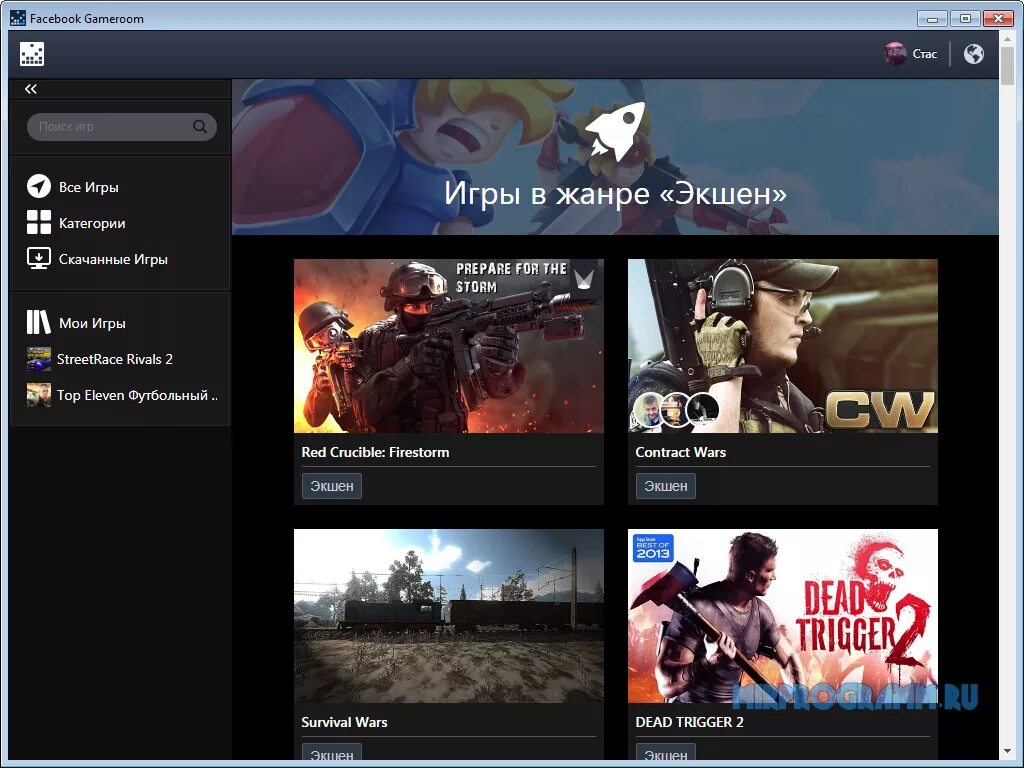
Task: Click the user avatar for Стас
Action: pyautogui.click(x=895, y=54)
